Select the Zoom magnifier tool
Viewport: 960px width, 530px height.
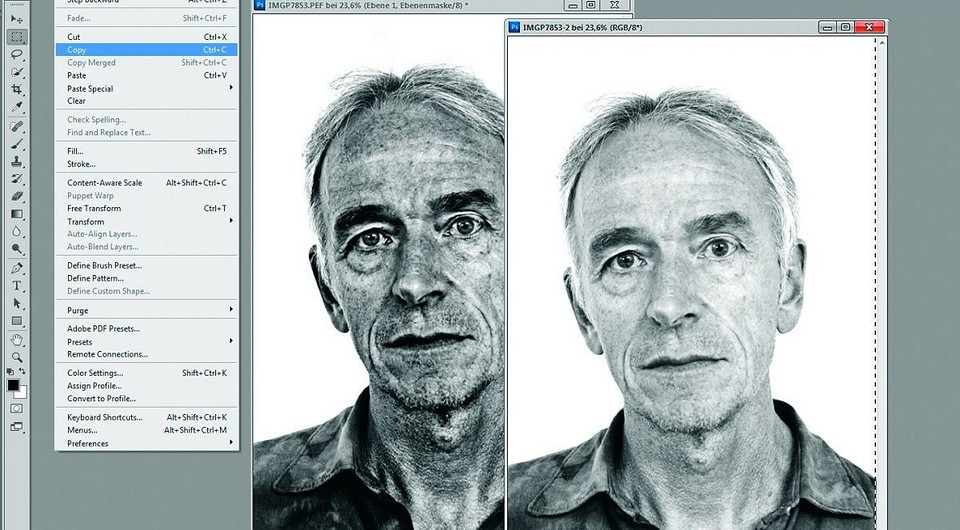tap(17, 357)
